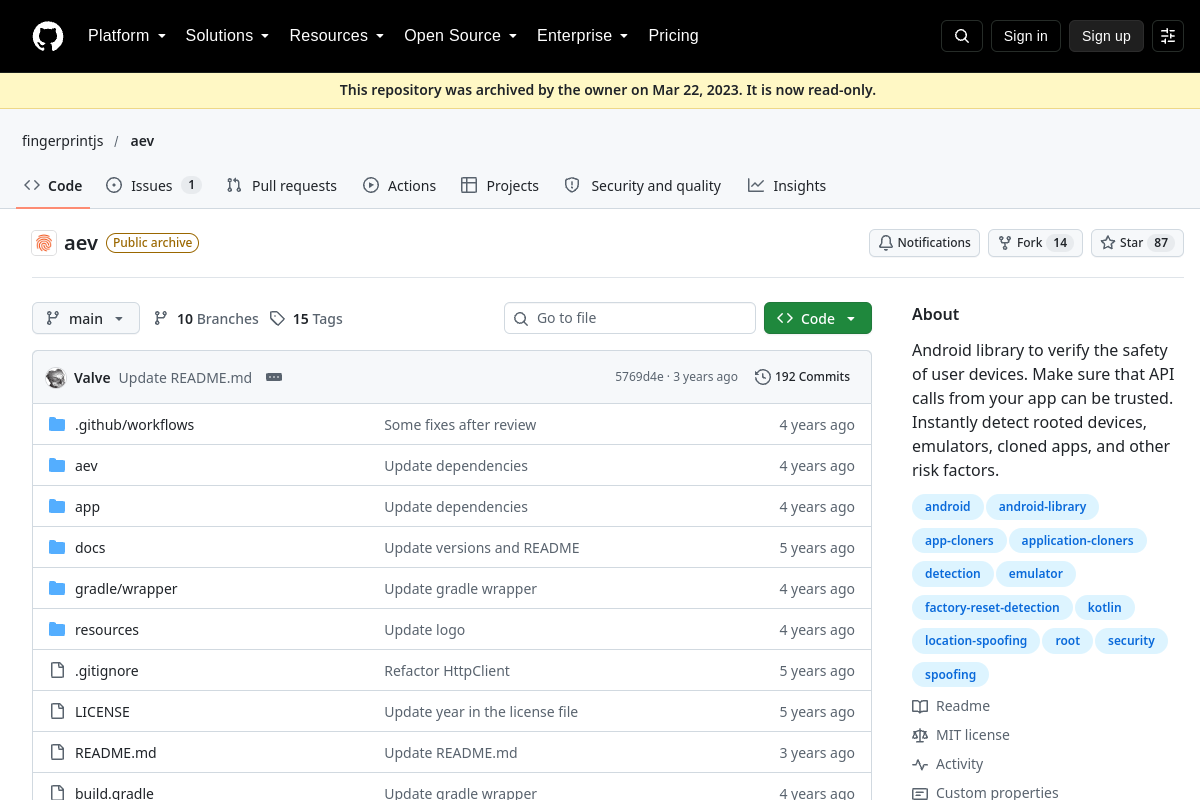Open the Pricing page
1200x800 pixels.
[x=674, y=36]
